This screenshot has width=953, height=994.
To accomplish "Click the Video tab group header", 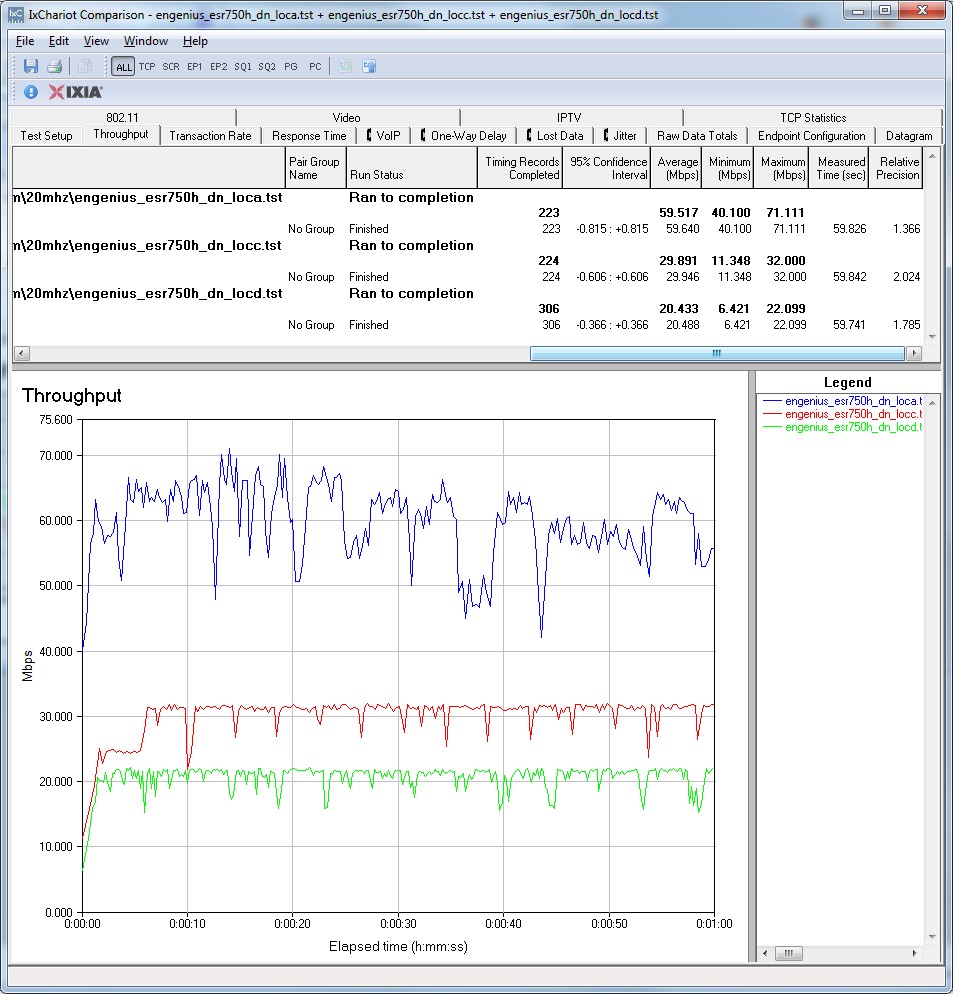I will (346, 117).
